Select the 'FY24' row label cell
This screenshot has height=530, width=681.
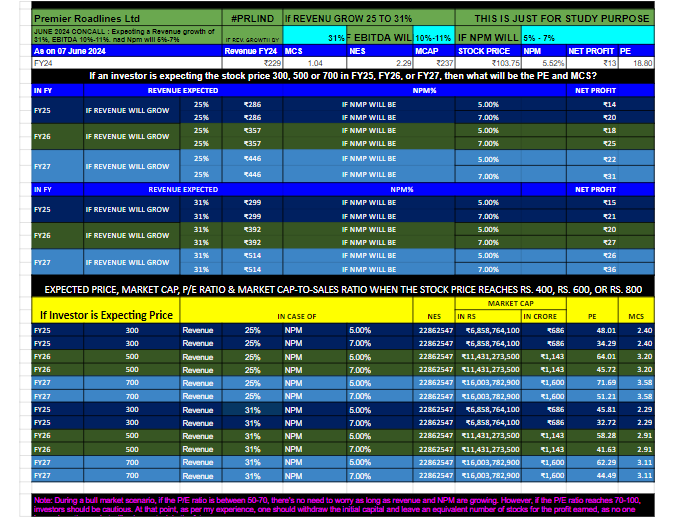pyautogui.click(x=126, y=63)
